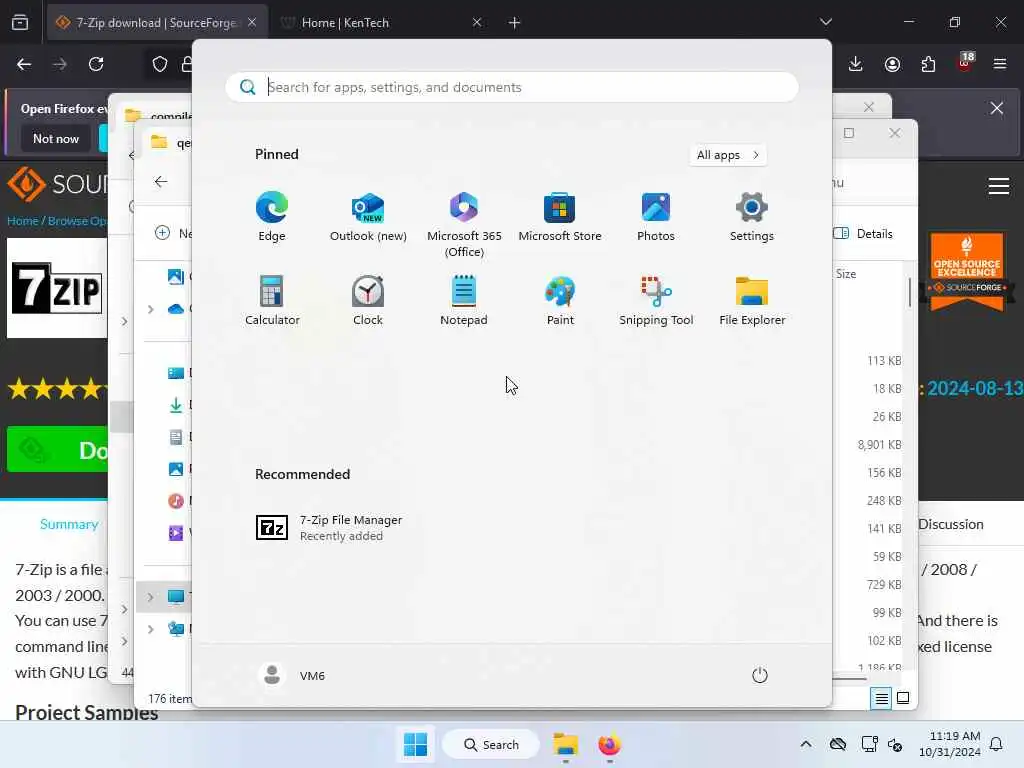Launch Outlook (new) pinned app
Viewport: 1024px width, 768px height.
[x=368, y=217]
